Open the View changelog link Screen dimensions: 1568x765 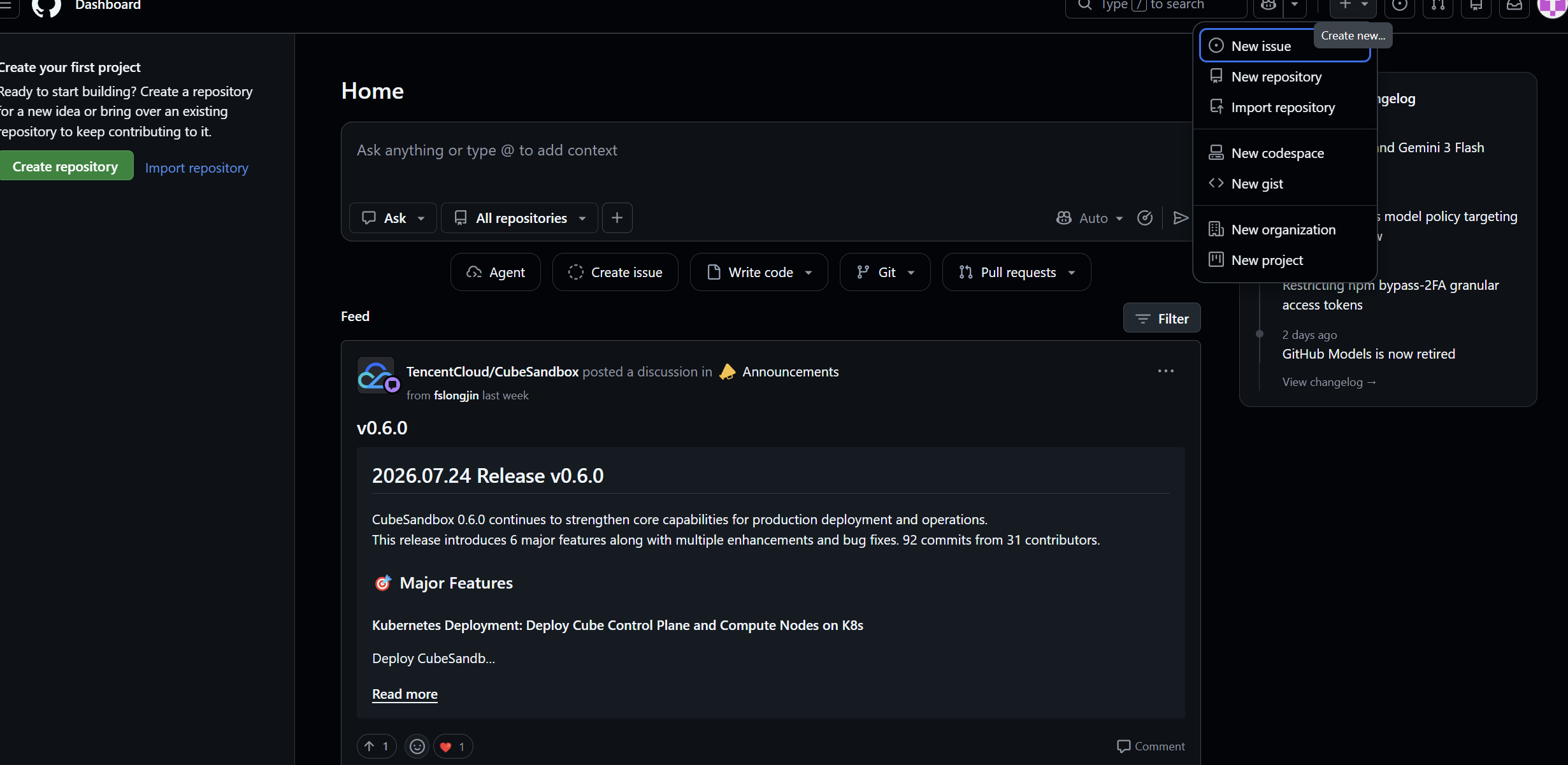[x=1329, y=382]
